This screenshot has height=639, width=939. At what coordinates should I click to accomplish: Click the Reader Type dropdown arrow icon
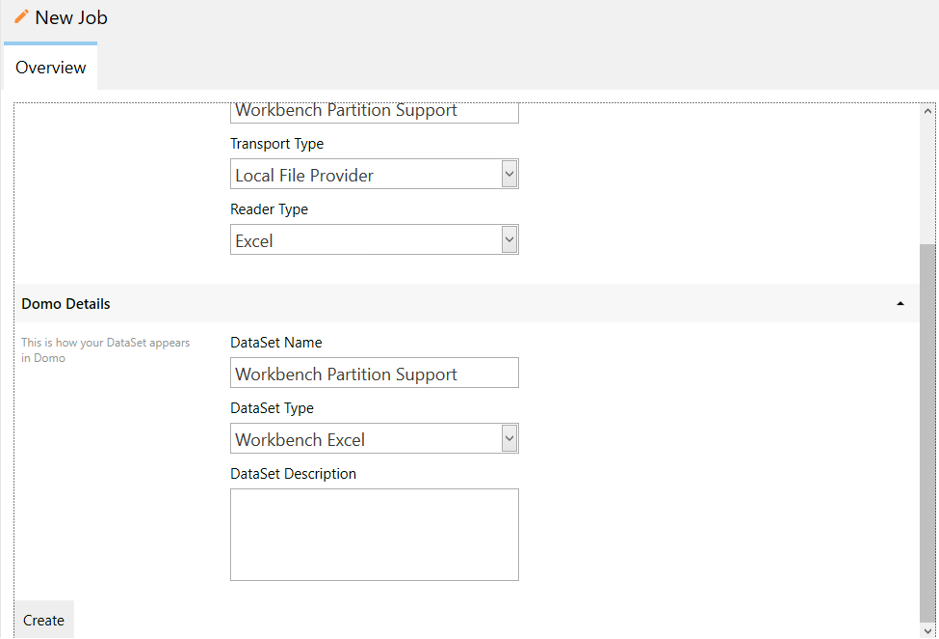(x=510, y=239)
